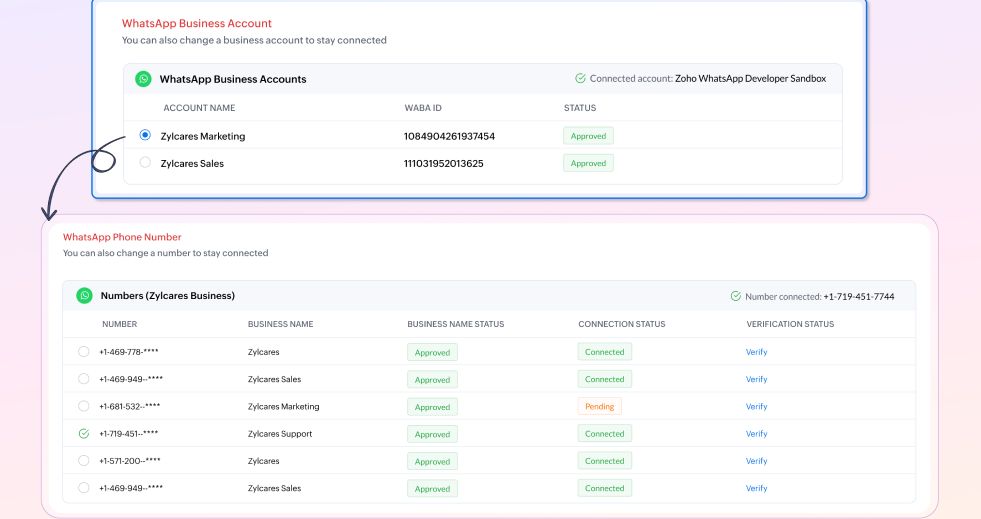Choose the +1-681-532 number radio button
The height and width of the screenshot is (519, 981).
tap(84, 406)
